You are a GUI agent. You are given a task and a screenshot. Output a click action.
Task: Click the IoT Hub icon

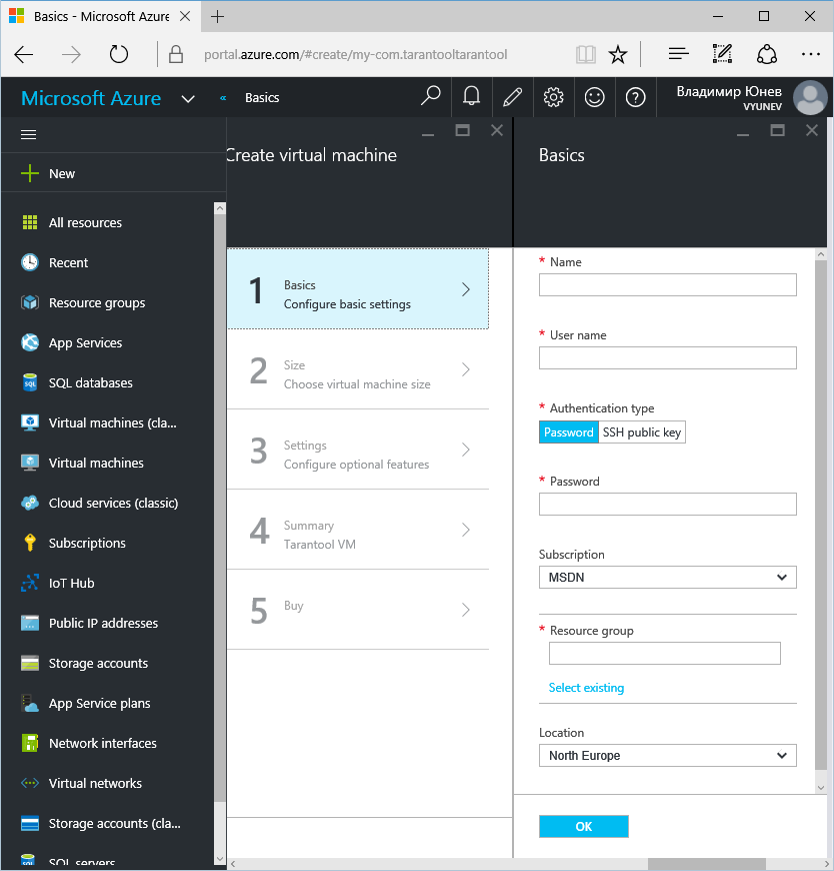pyautogui.click(x=29, y=583)
